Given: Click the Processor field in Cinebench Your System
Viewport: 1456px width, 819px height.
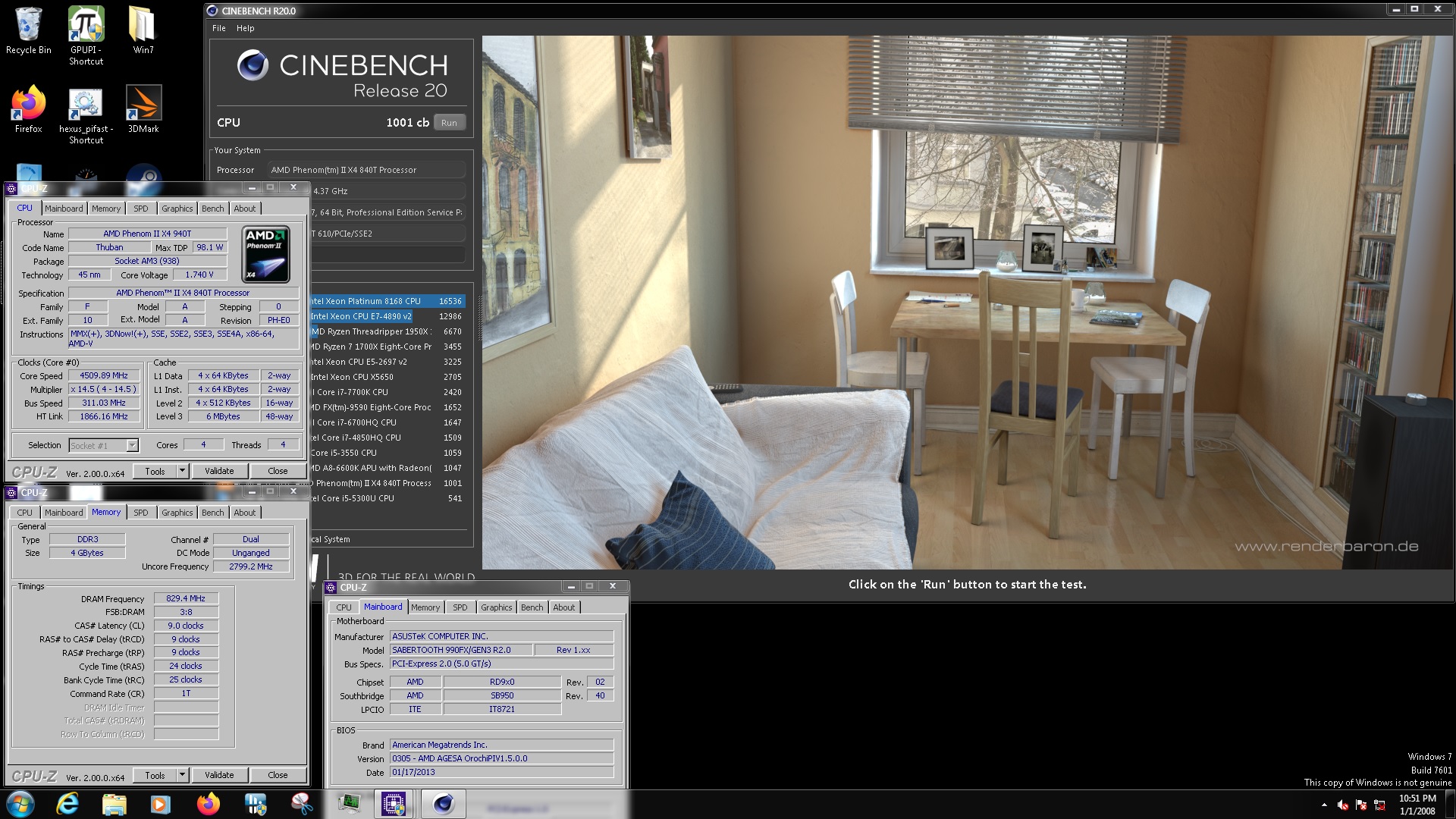Looking at the screenshot, I should click(x=367, y=170).
